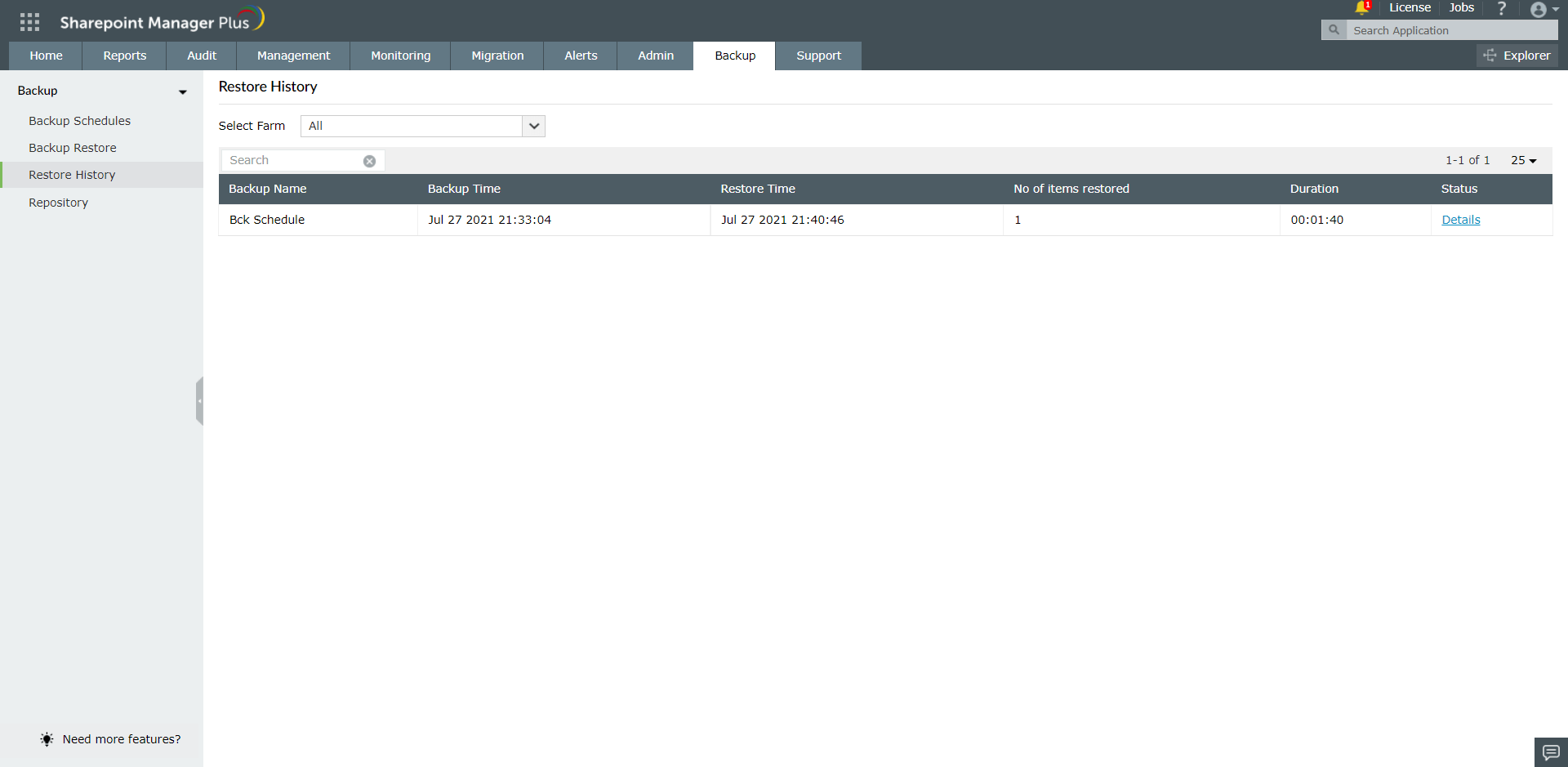Open the rows-per-page 25 dropdown
The image size is (1568, 767).
pos(1523,160)
